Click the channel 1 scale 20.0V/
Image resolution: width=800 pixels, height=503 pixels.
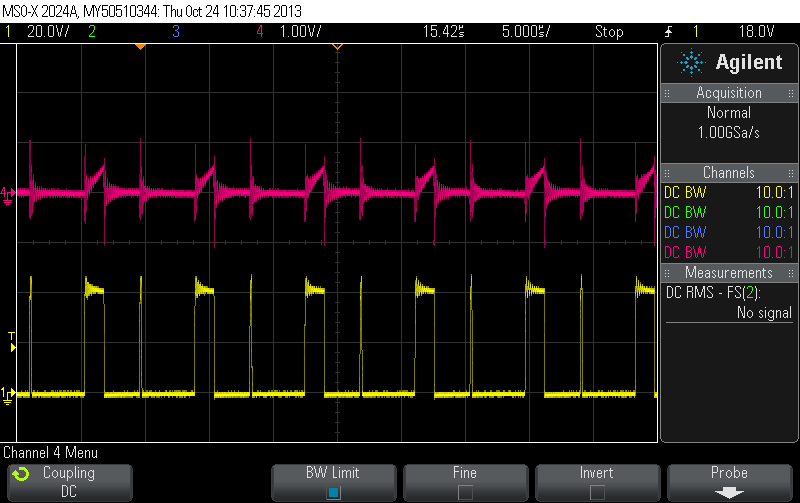click(48, 32)
